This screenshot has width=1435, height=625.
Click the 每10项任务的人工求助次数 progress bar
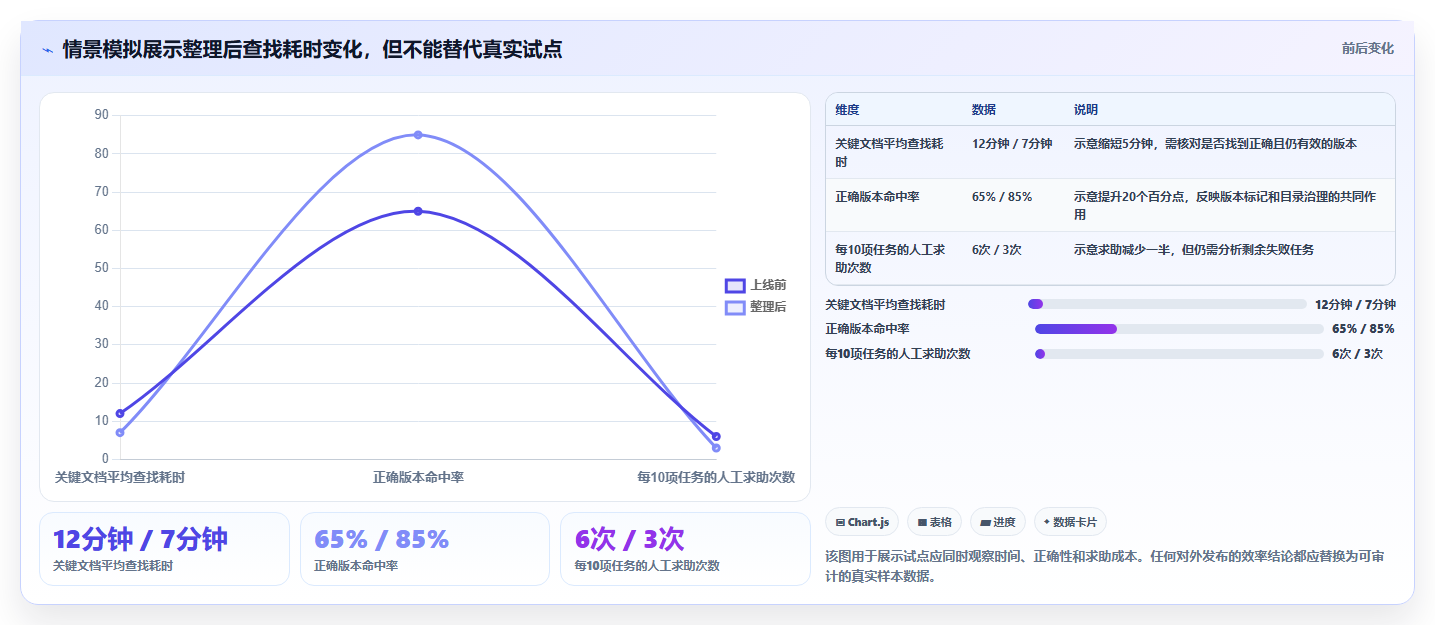coord(1179,353)
